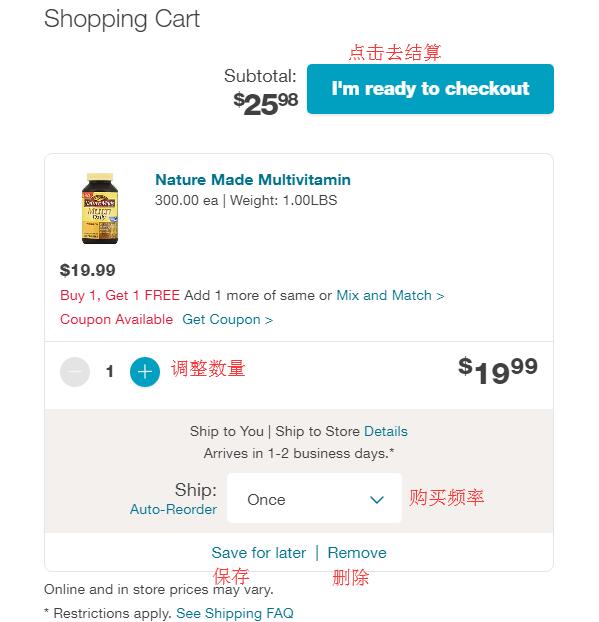599x622 pixels.
Task: Remove the multivitamin from the cart
Action: coord(357,553)
